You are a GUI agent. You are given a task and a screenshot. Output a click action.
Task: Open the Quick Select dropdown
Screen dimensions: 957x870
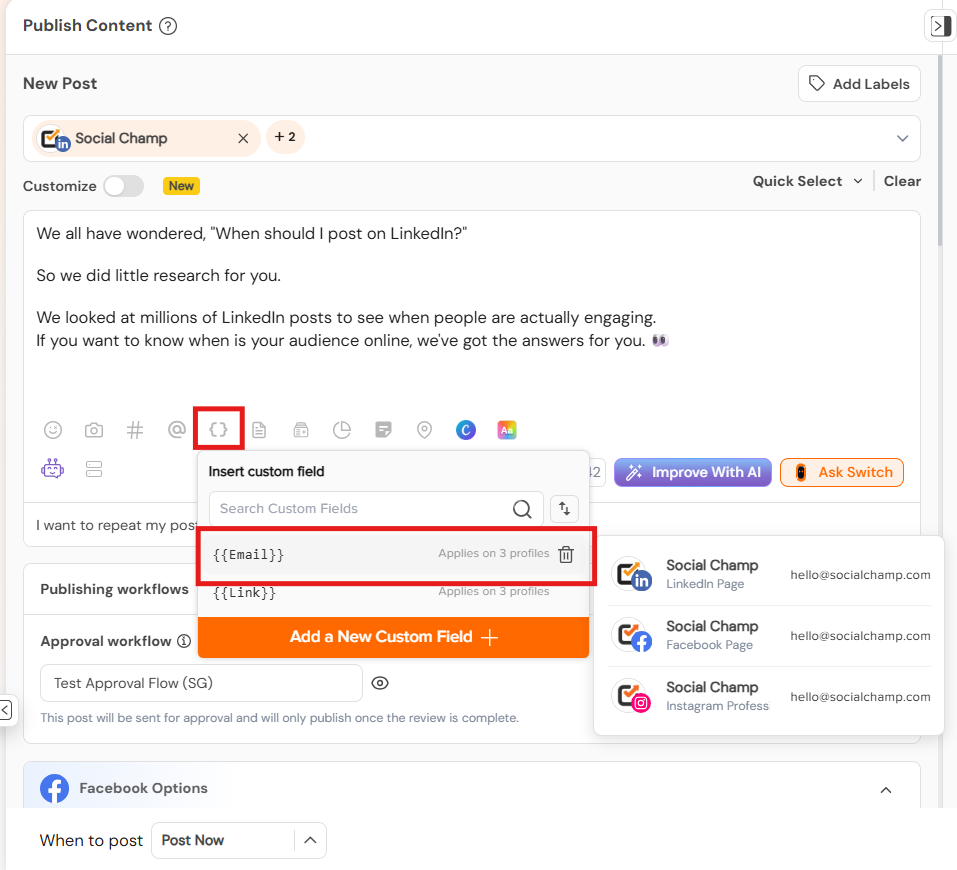point(807,181)
